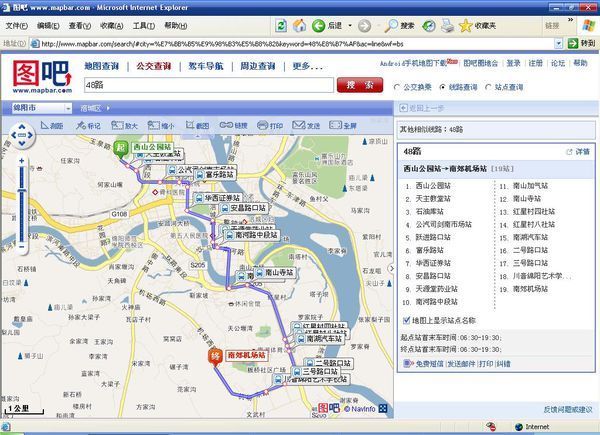Click the 打印 print icon in map toolbar

270,126
